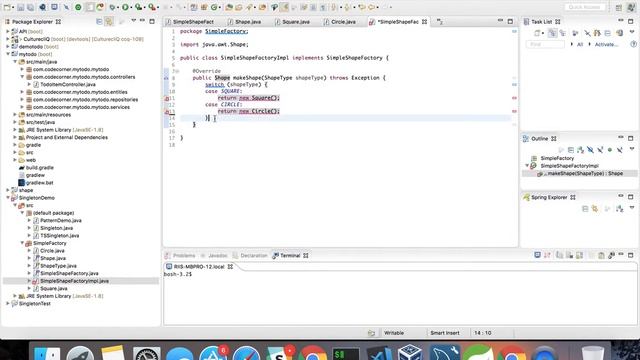Toggle Hide Local Types in Outline toolbar

click(620, 150)
